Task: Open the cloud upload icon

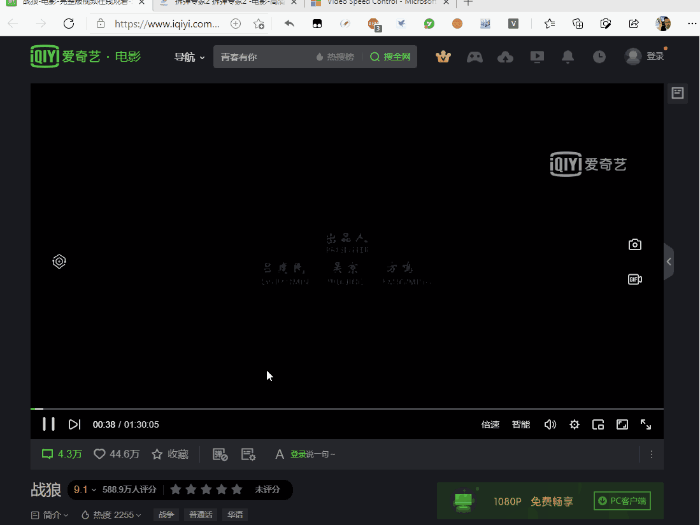Action: click(x=505, y=57)
